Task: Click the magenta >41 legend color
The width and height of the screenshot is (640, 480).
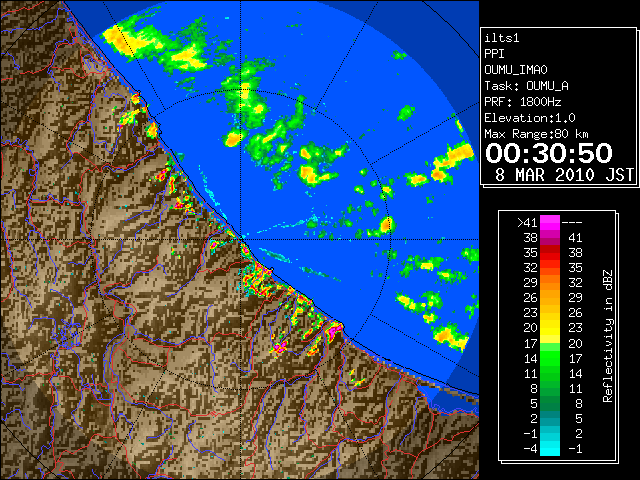Action: pos(550,222)
